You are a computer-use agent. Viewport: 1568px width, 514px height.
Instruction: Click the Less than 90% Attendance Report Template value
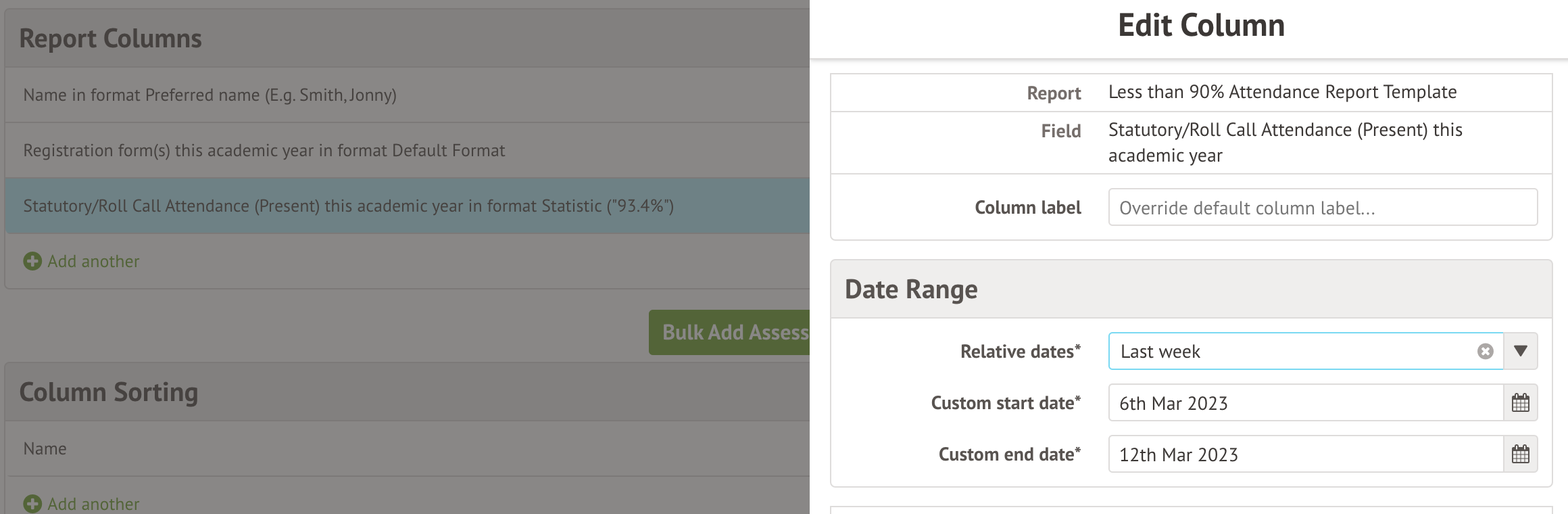click(x=1282, y=92)
